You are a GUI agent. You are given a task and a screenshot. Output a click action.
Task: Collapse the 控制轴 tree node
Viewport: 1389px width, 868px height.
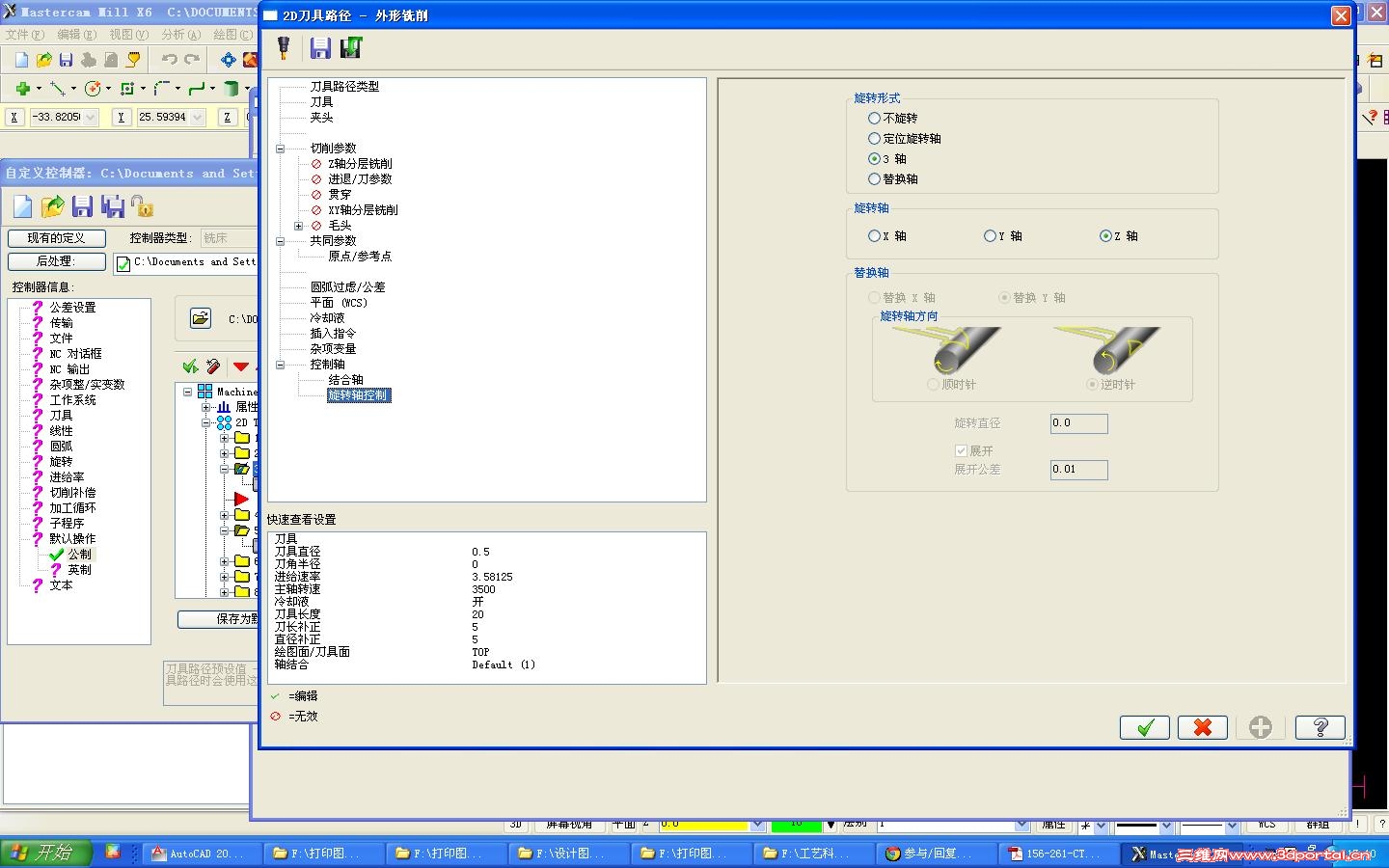point(281,365)
